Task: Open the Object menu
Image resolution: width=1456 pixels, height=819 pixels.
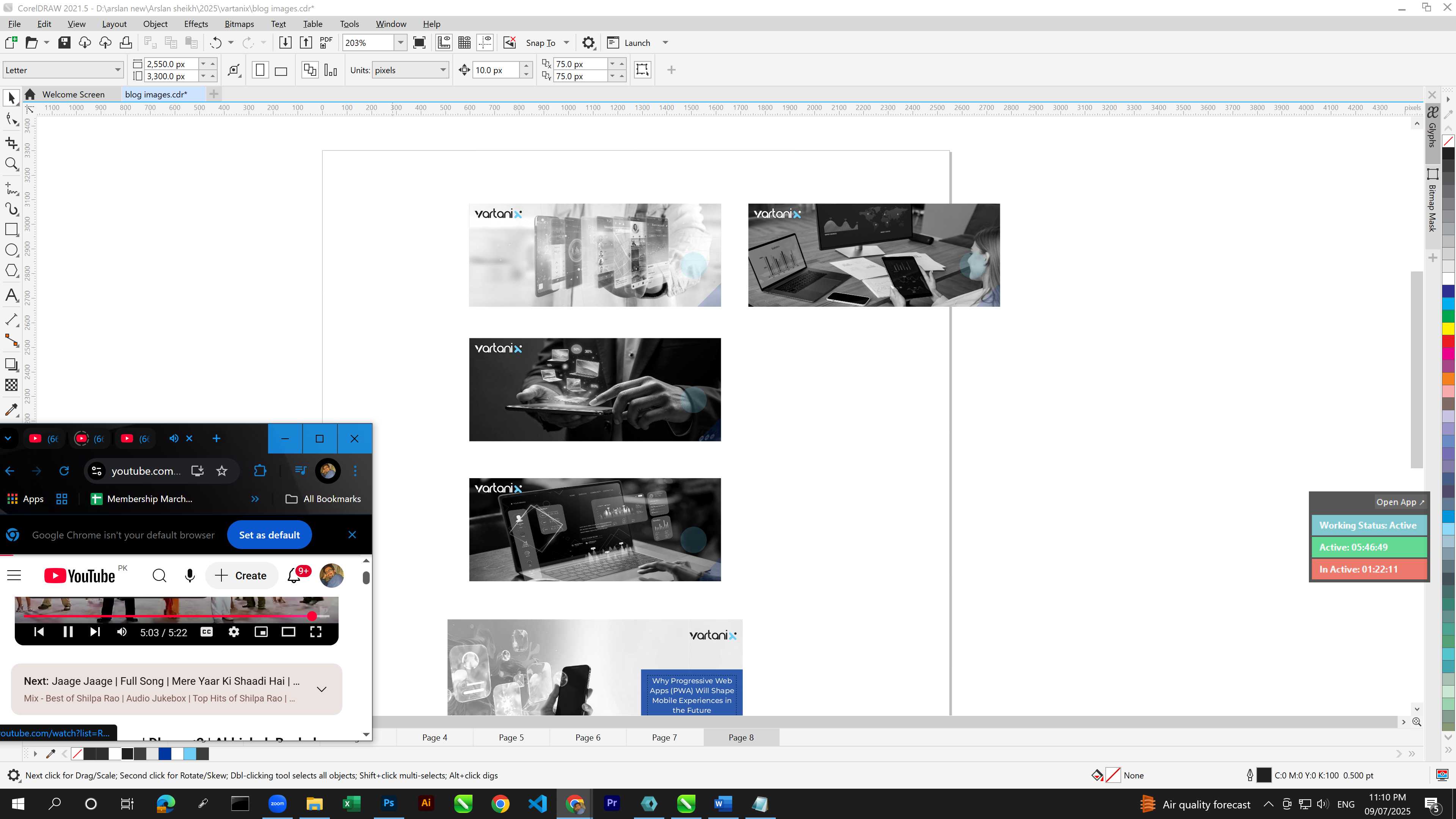Action: pyautogui.click(x=155, y=24)
